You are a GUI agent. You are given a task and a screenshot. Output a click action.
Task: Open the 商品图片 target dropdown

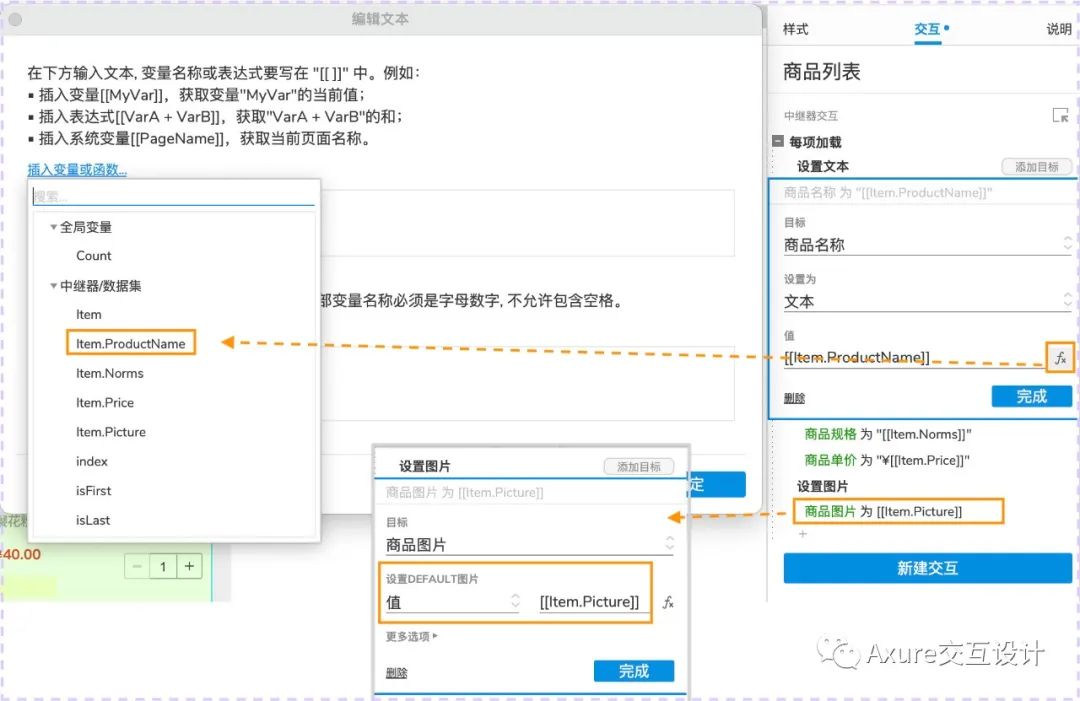(530, 545)
